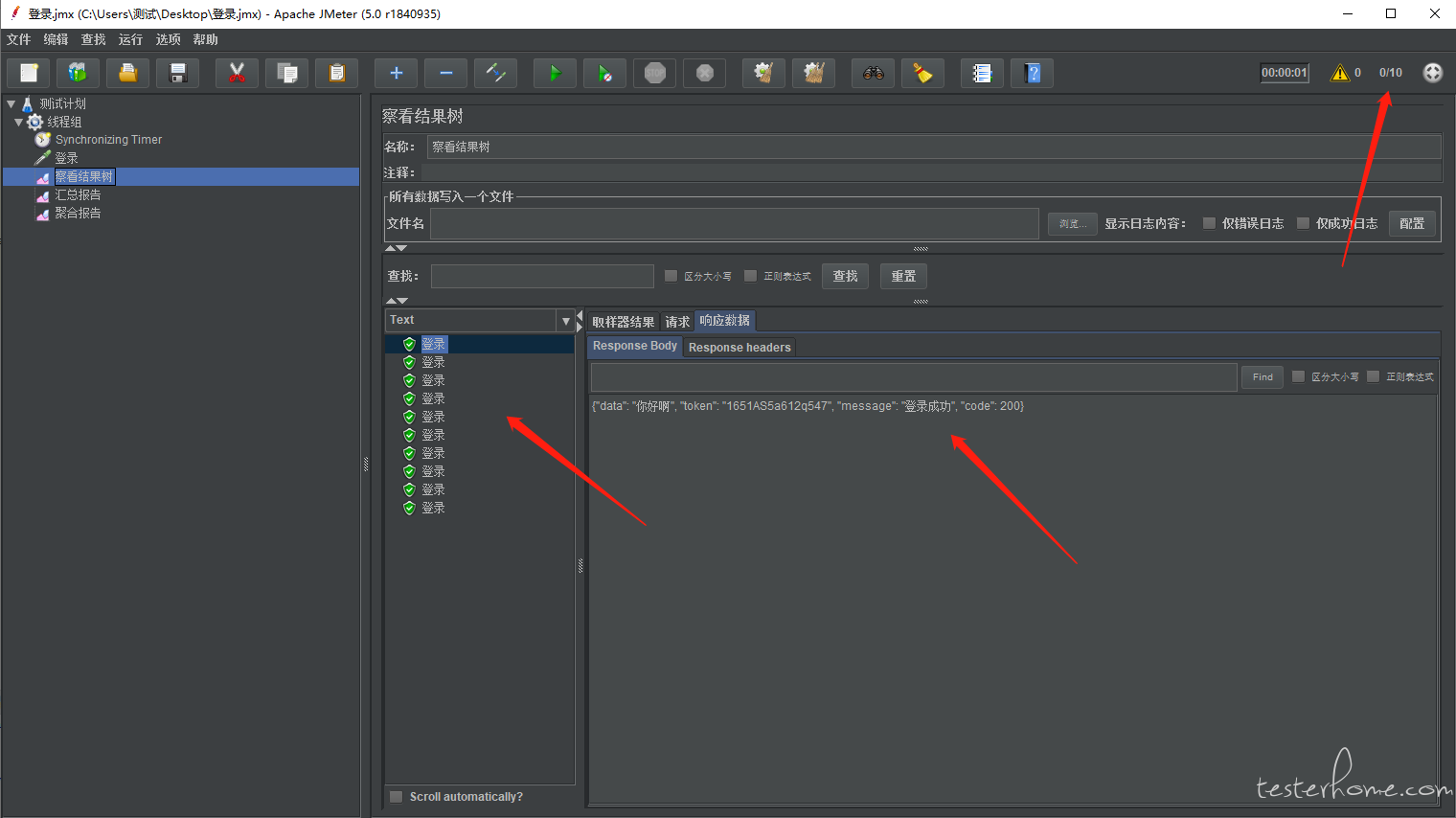1456x818 pixels.
Task: Open Help with question mark icon
Action: click(1032, 73)
